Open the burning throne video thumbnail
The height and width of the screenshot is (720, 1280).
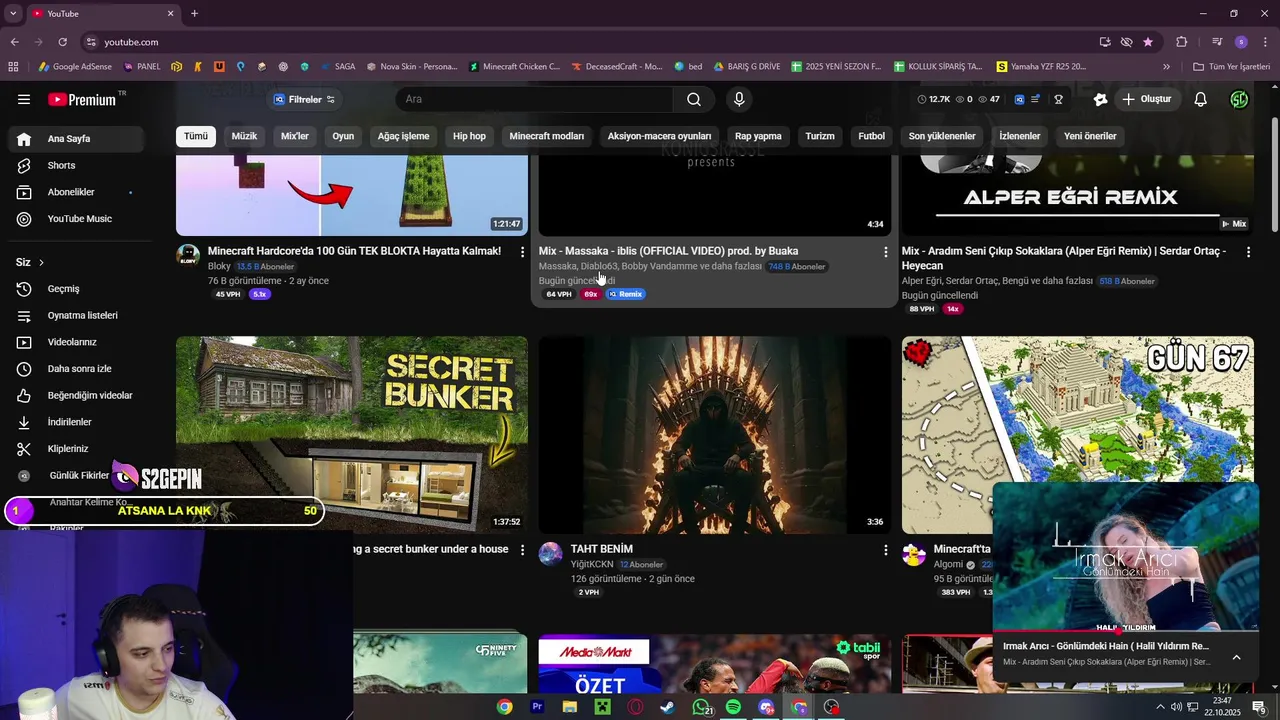[x=714, y=435]
